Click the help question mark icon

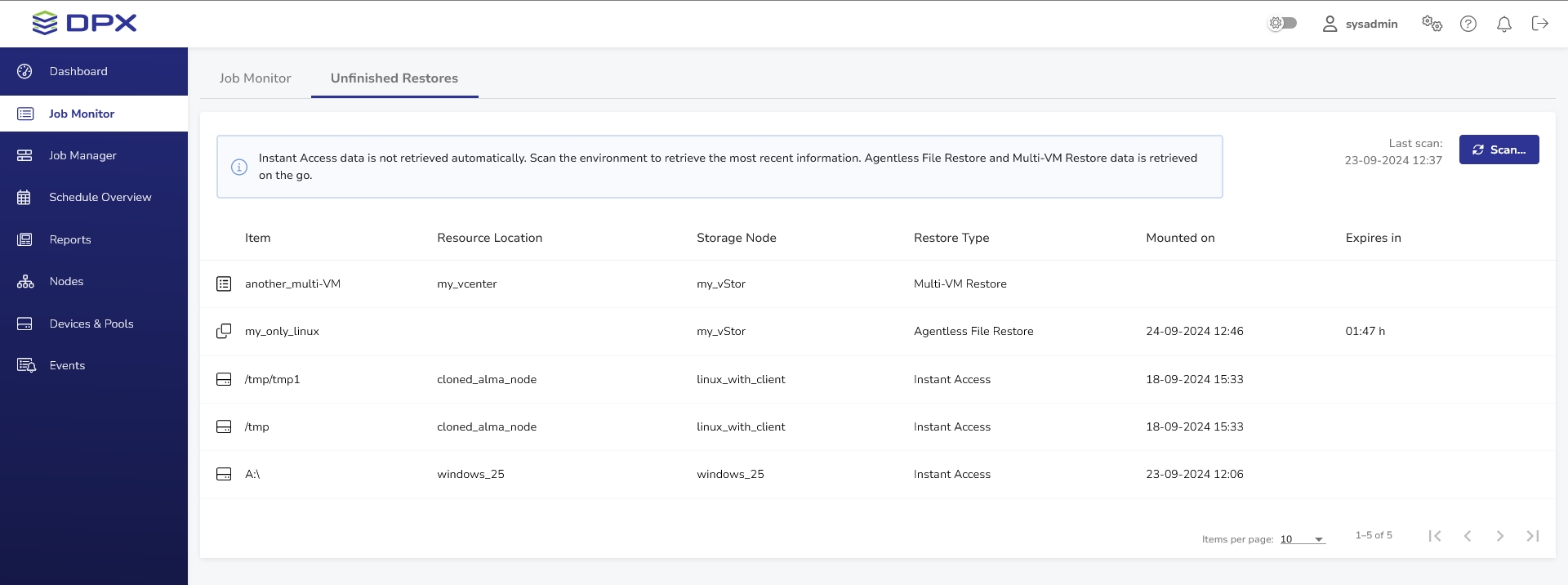tap(1468, 24)
